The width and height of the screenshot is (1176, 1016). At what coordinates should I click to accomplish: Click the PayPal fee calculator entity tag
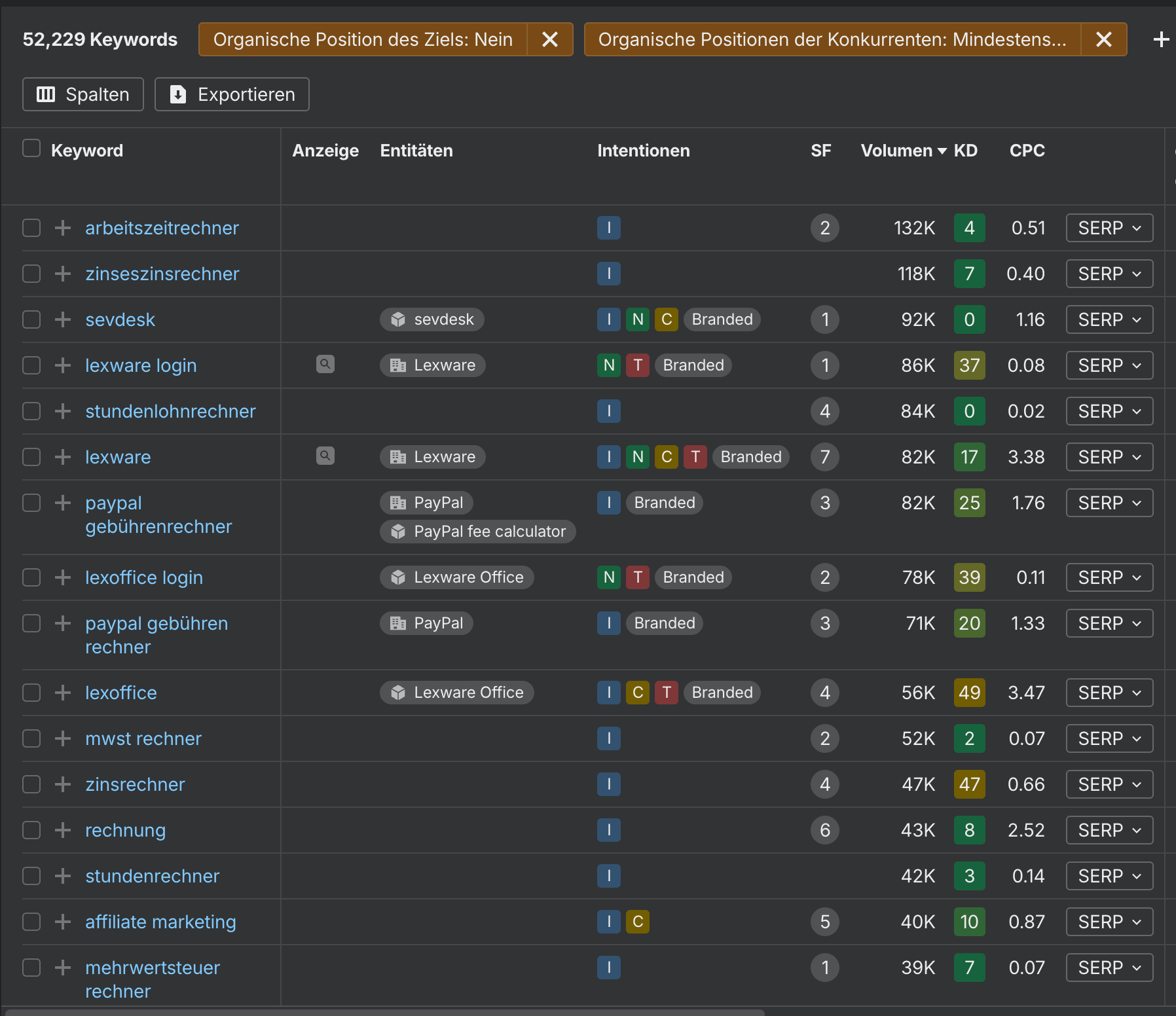[478, 532]
